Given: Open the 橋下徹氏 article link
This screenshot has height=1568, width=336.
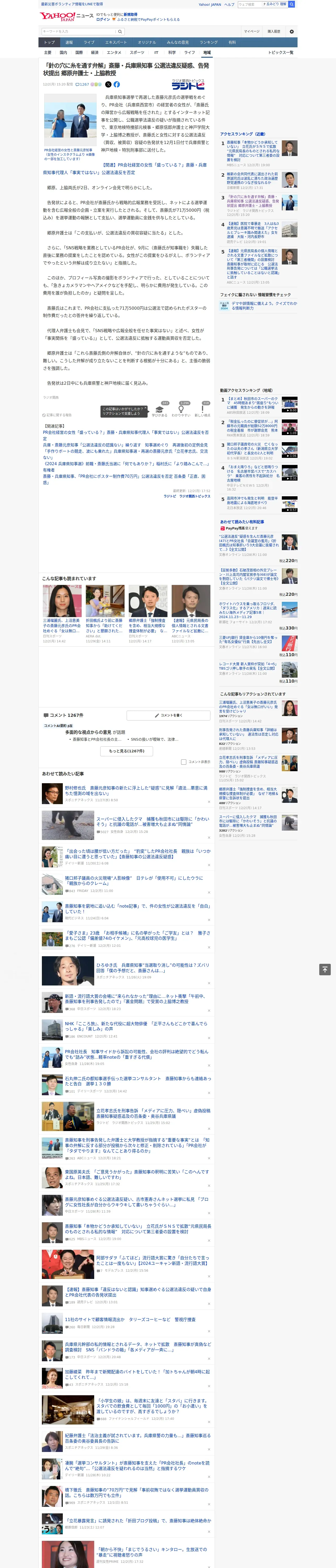Looking at the screenshot, I should coord(137,1492).
